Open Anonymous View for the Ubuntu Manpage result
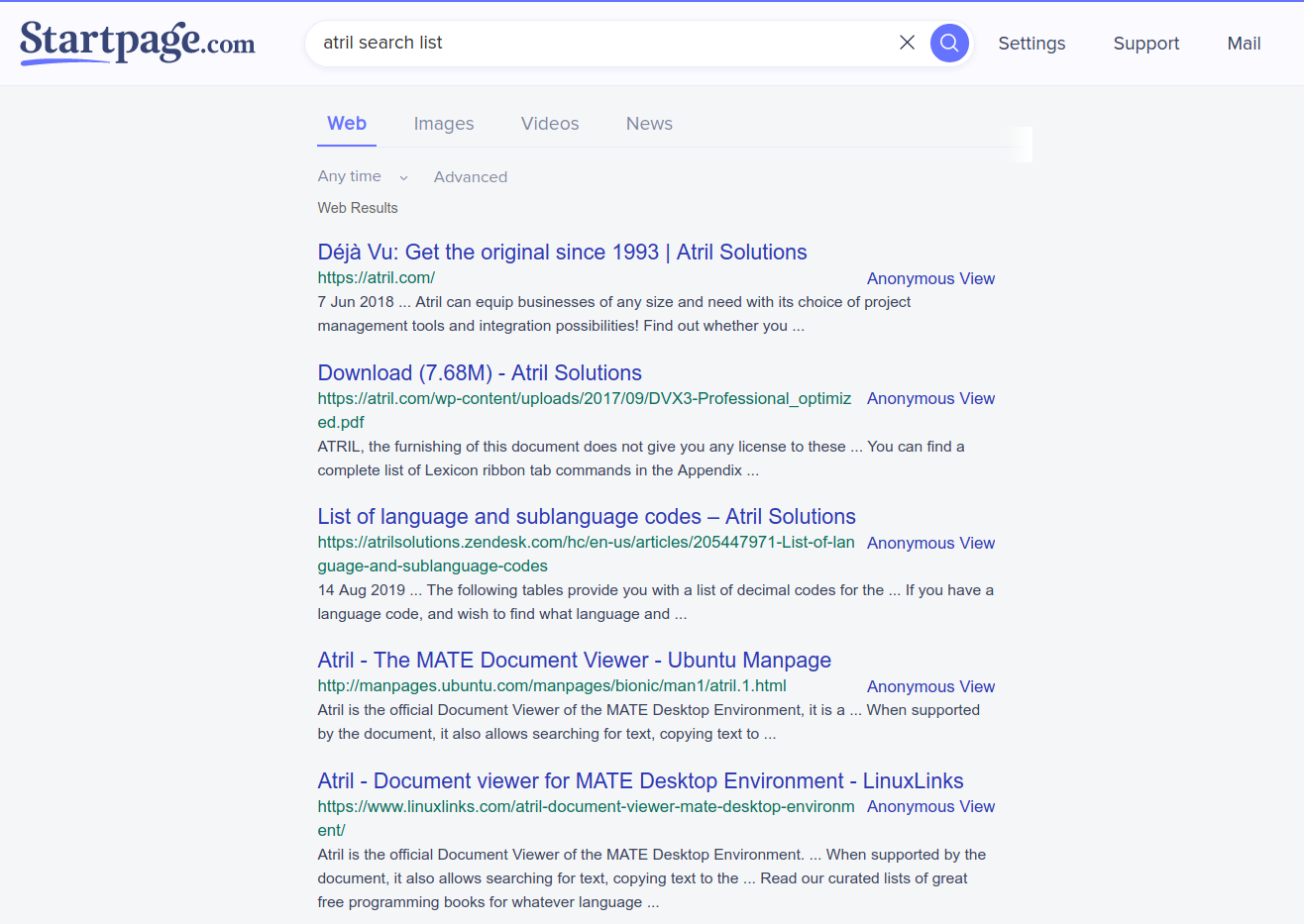Screen dimensions: 1304x924 coord(930,686)
